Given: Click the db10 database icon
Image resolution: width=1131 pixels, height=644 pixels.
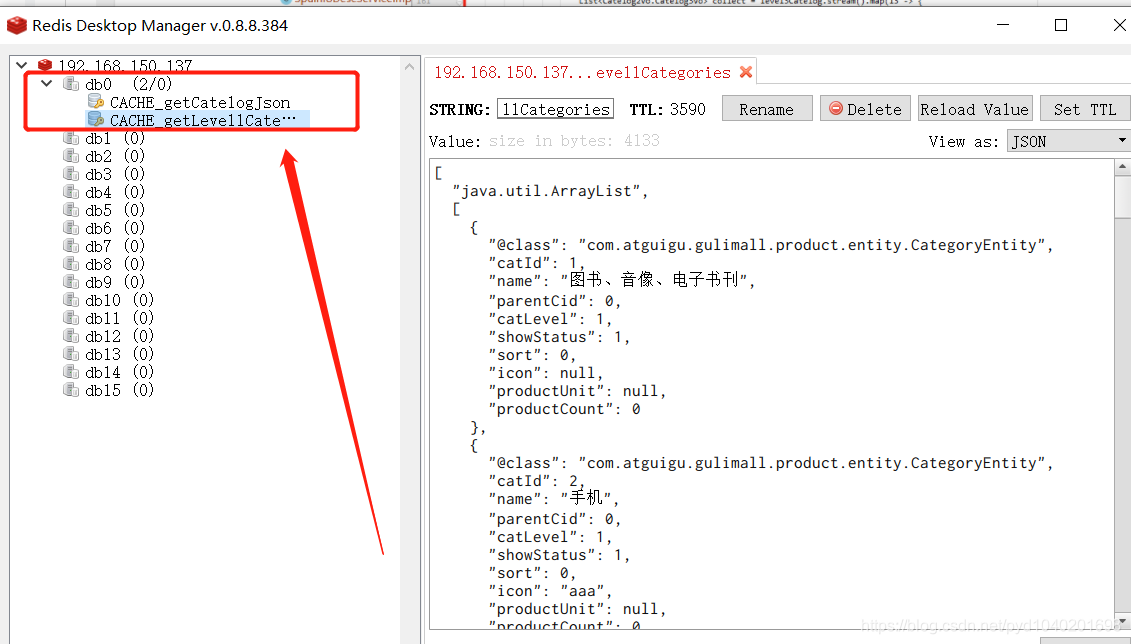Looking at the screenshot, I should [71, 300].
